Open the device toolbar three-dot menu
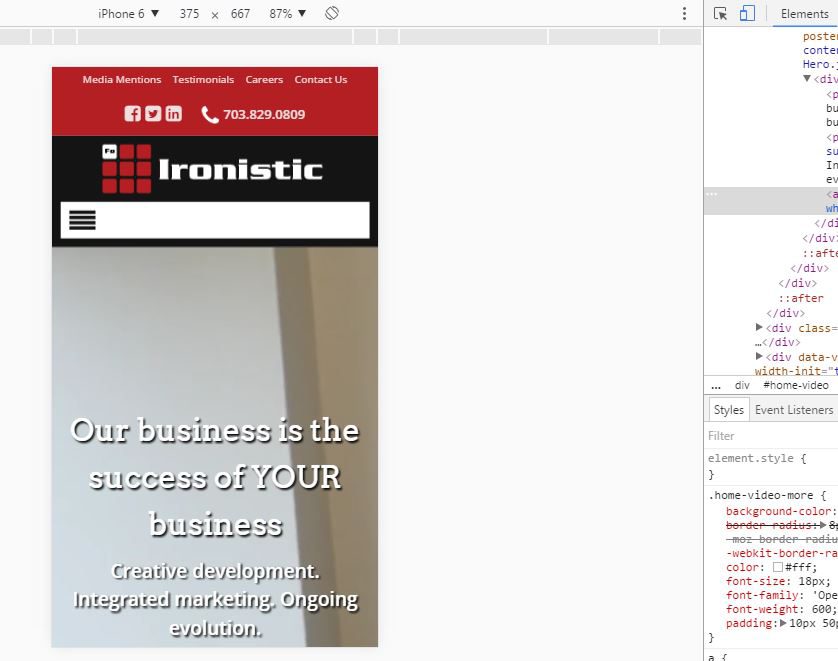The image size is (838, 661). click(684, 14)
